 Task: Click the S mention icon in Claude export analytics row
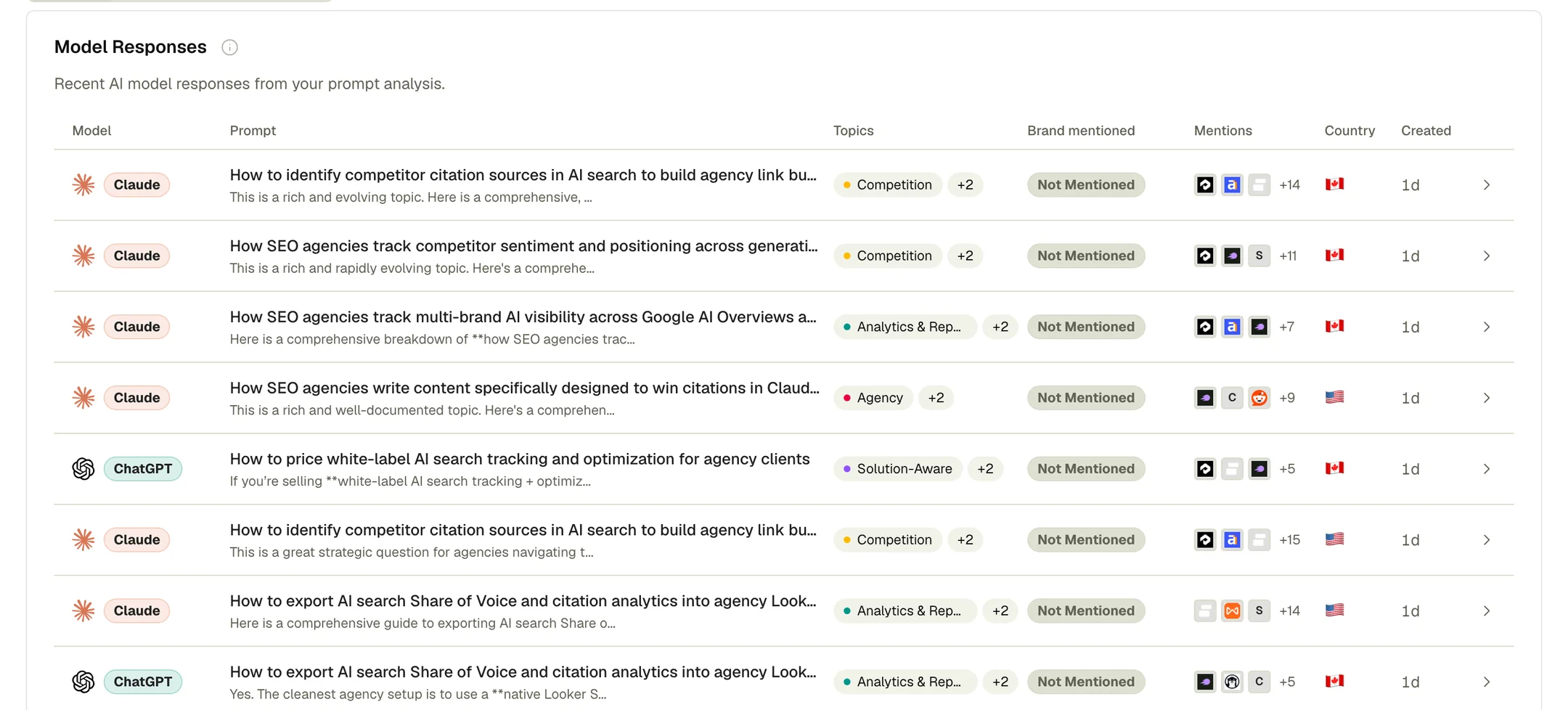point(1259,611)
